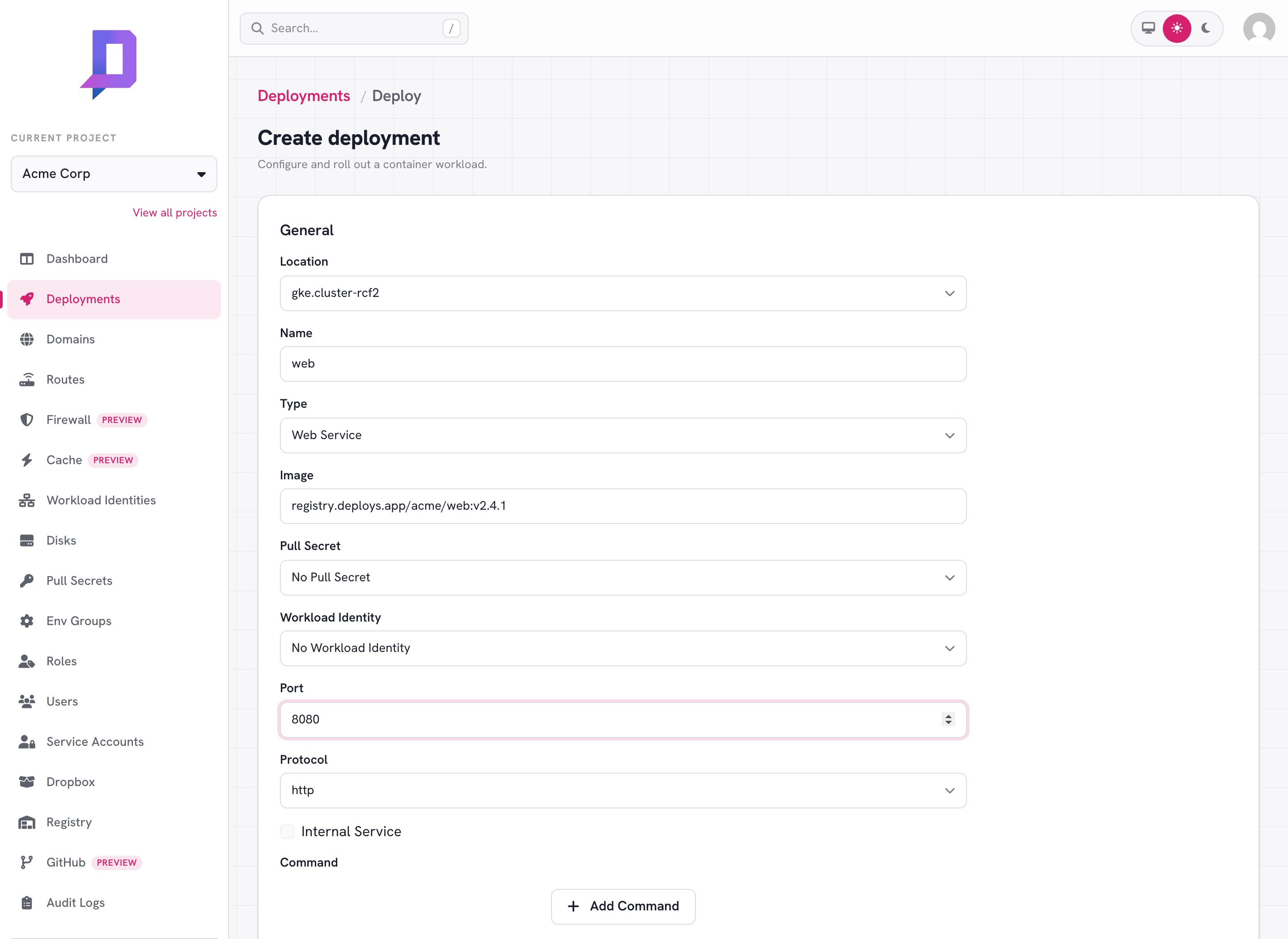Image resolution: width=1288 pixels, height=939 pixels.
Task: Open Pull Secrets page
Action: click(x=114, y=581)
